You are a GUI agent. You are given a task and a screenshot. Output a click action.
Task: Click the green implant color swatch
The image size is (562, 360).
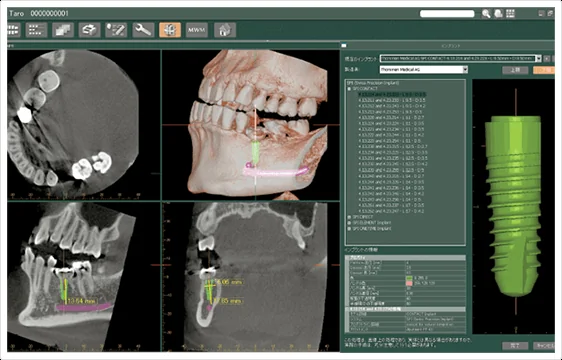[x=409, y=278]
